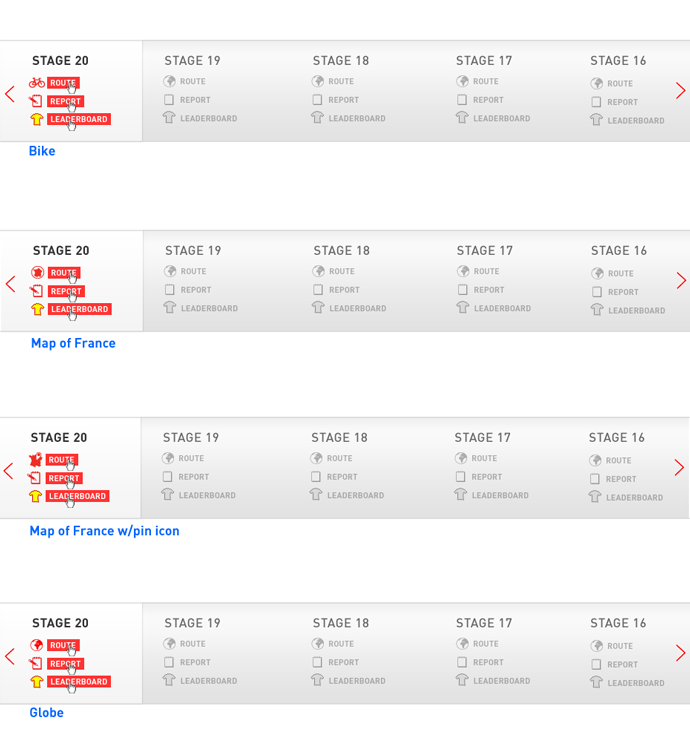Screen dimensions: 690x742
Task: Click the red report icon in the Globe row's Stage 20
Action: 36,663
